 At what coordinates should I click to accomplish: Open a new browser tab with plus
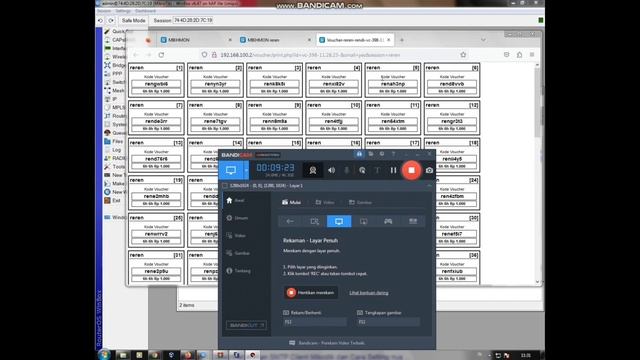(402, 40)
